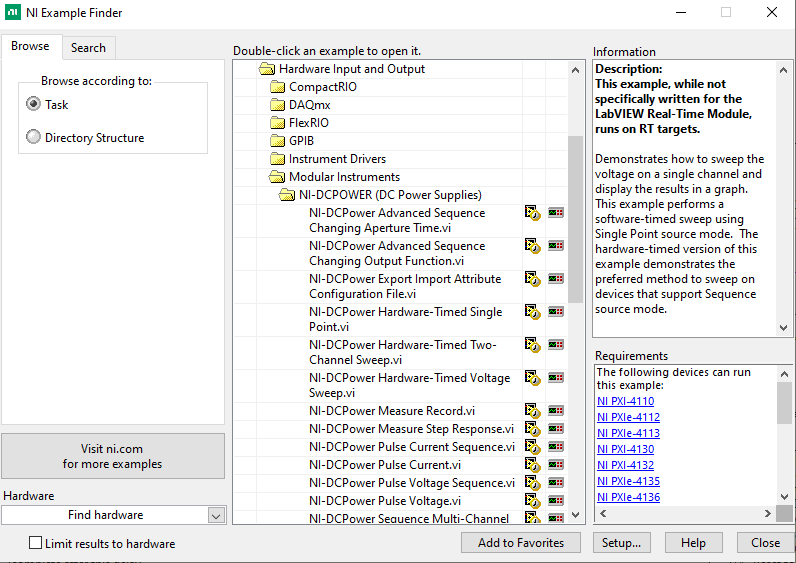Click the NI Example Finder title bar logo
796x563 pixels.
click(13, 12)
